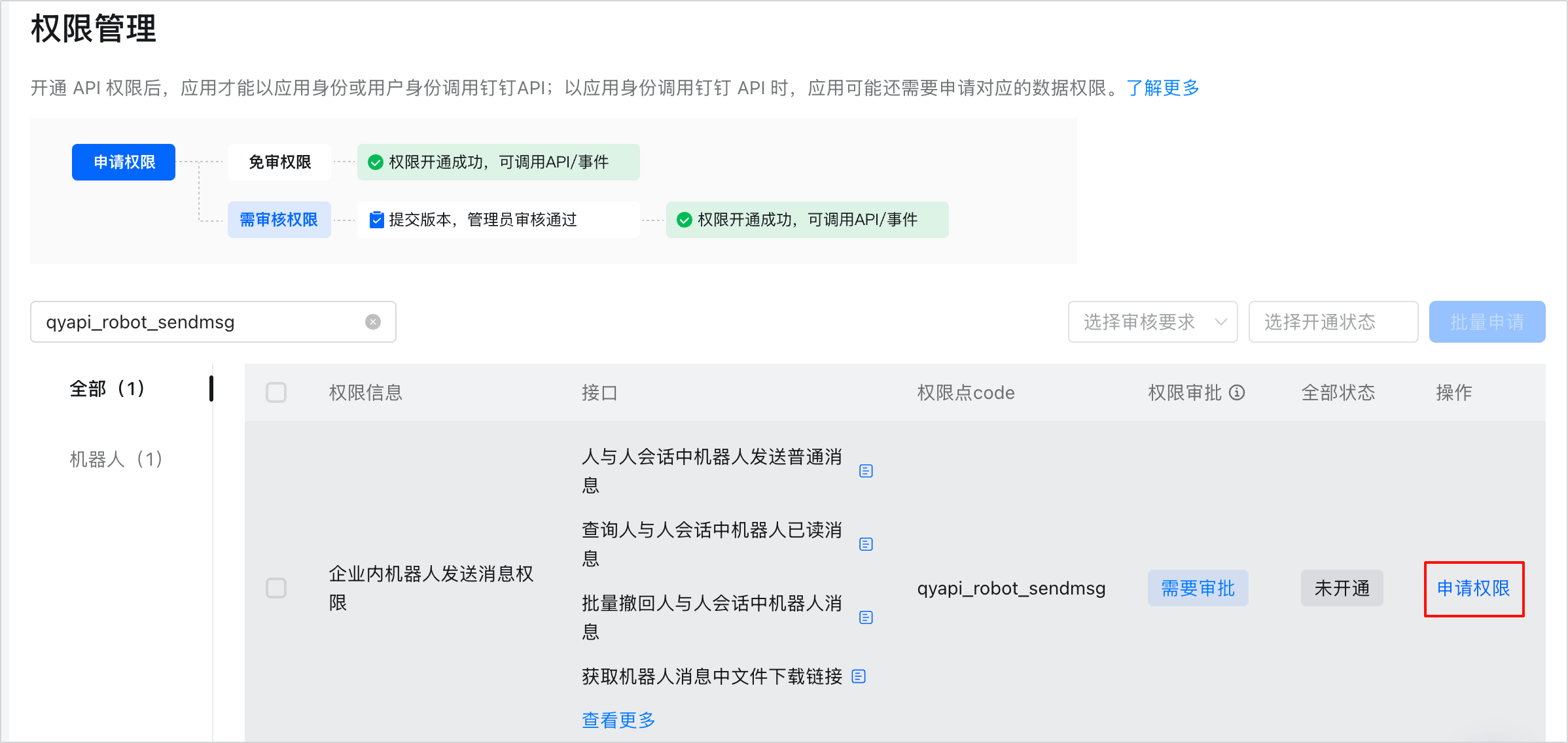
Task: Switch to the 机器人 category tab
Action: [x=115, y=459]
